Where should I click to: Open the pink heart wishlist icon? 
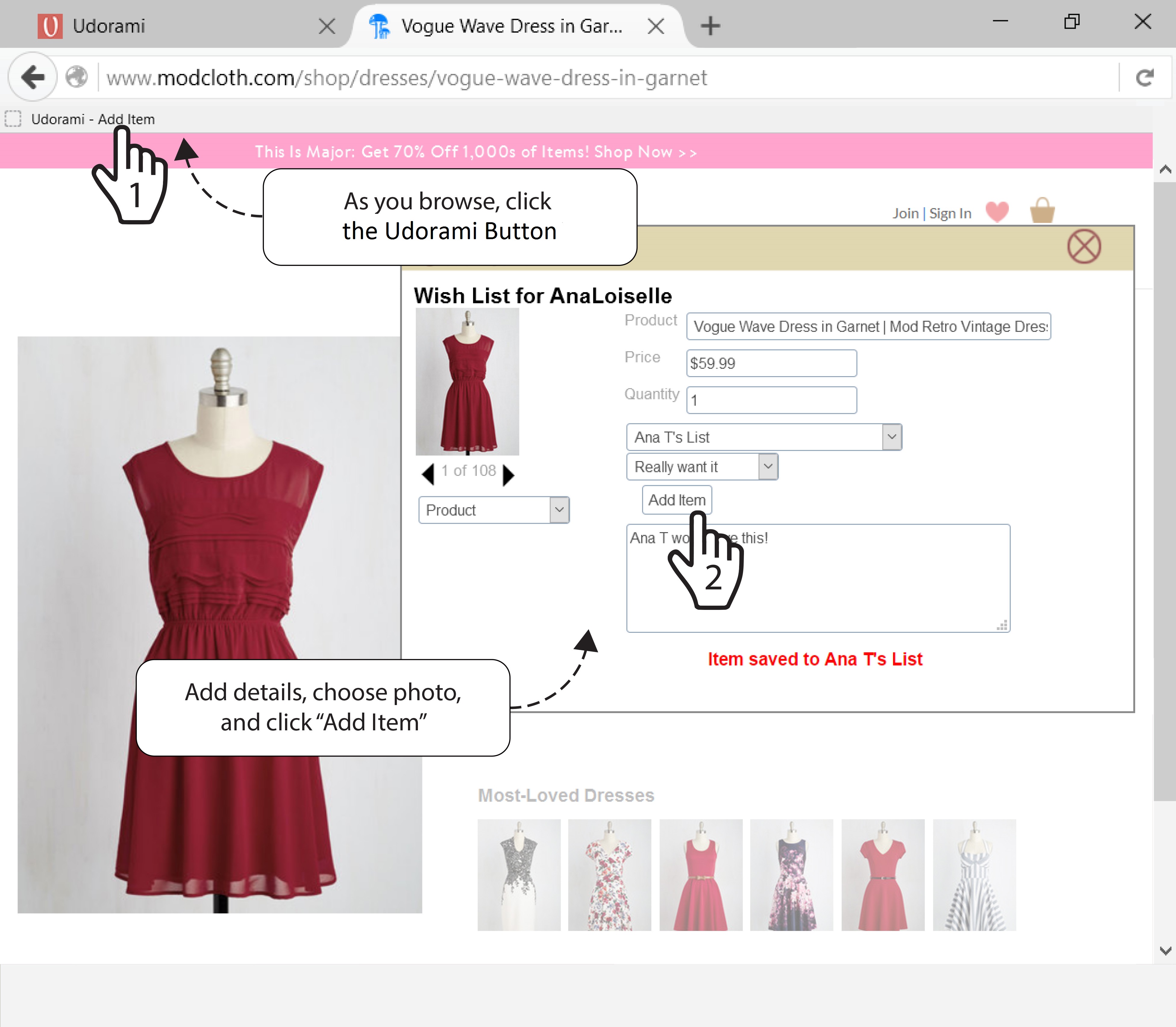997,212
